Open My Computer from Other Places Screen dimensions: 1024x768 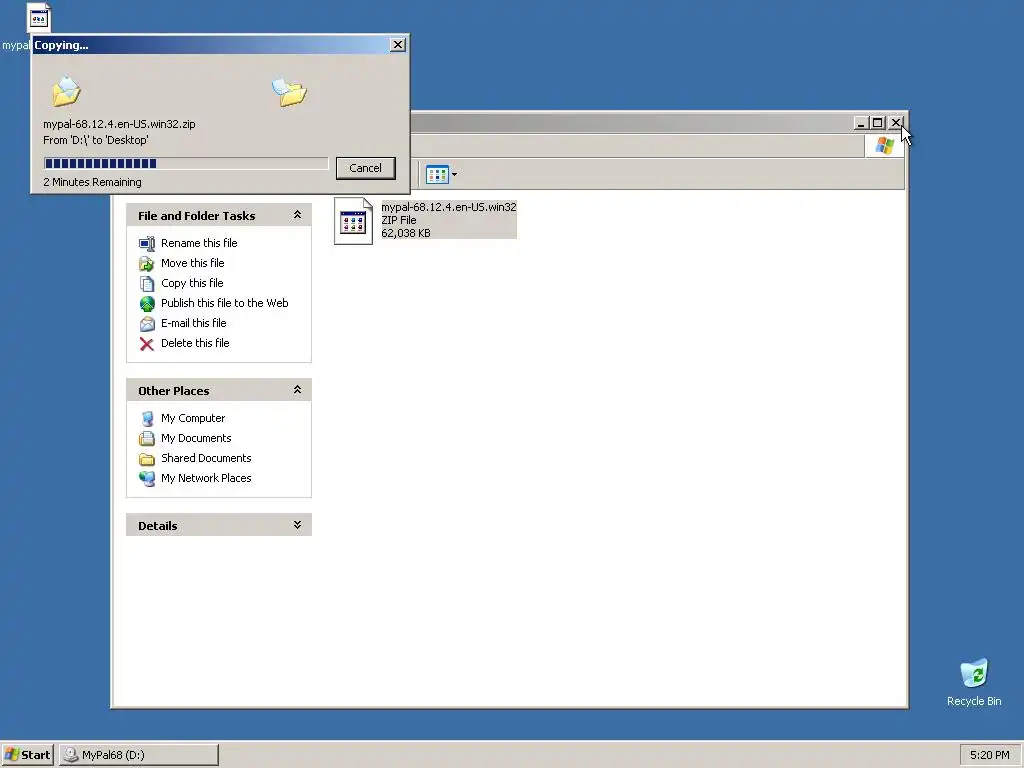pyautogui.click(x=193, y=418)
